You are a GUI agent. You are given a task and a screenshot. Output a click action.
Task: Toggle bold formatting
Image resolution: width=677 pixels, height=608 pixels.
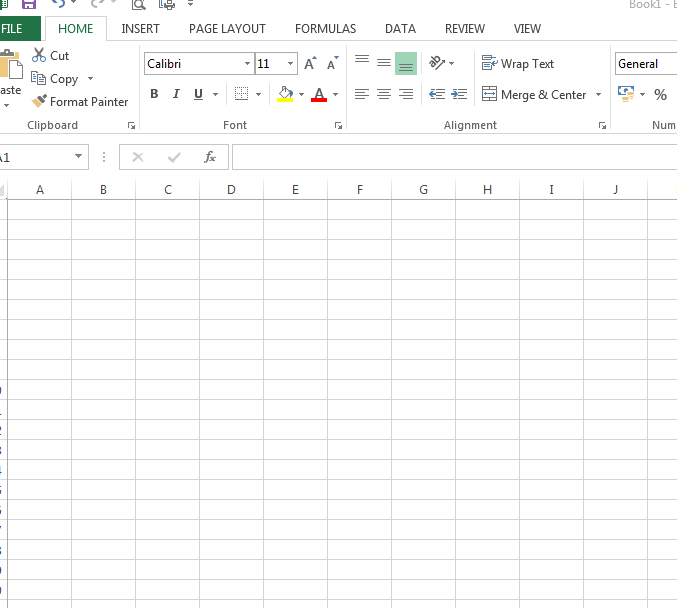coord(154,94)
